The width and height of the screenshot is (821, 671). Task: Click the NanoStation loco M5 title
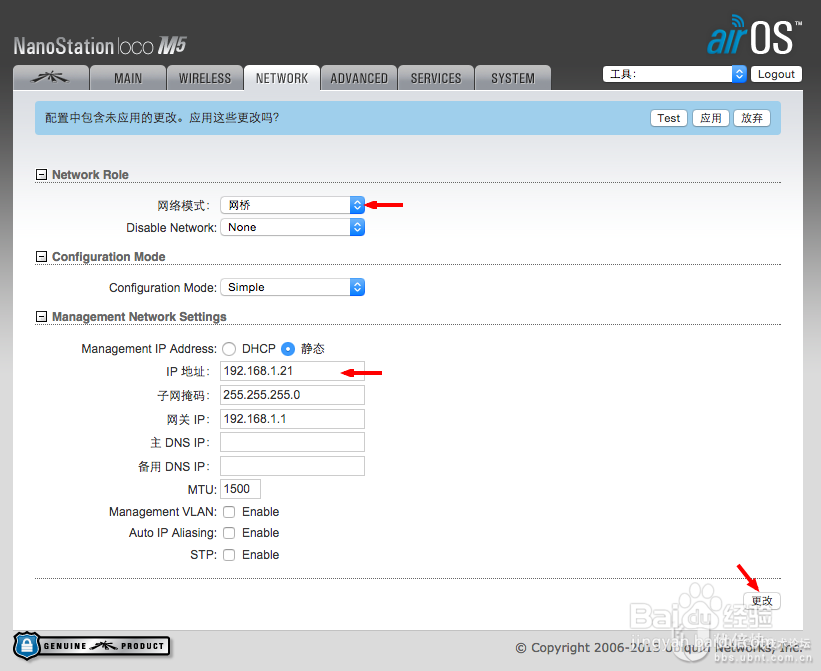tap(100, 46)
